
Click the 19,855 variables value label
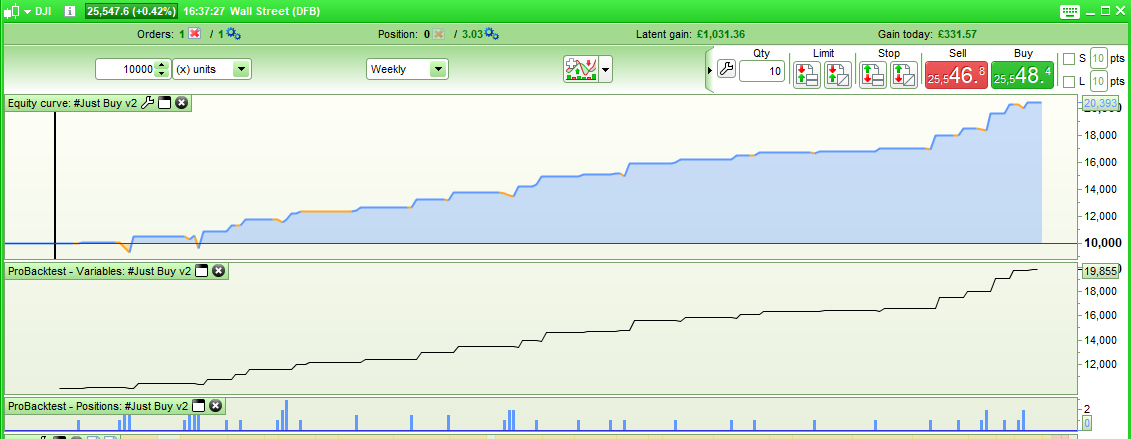tap(1099, 271)
